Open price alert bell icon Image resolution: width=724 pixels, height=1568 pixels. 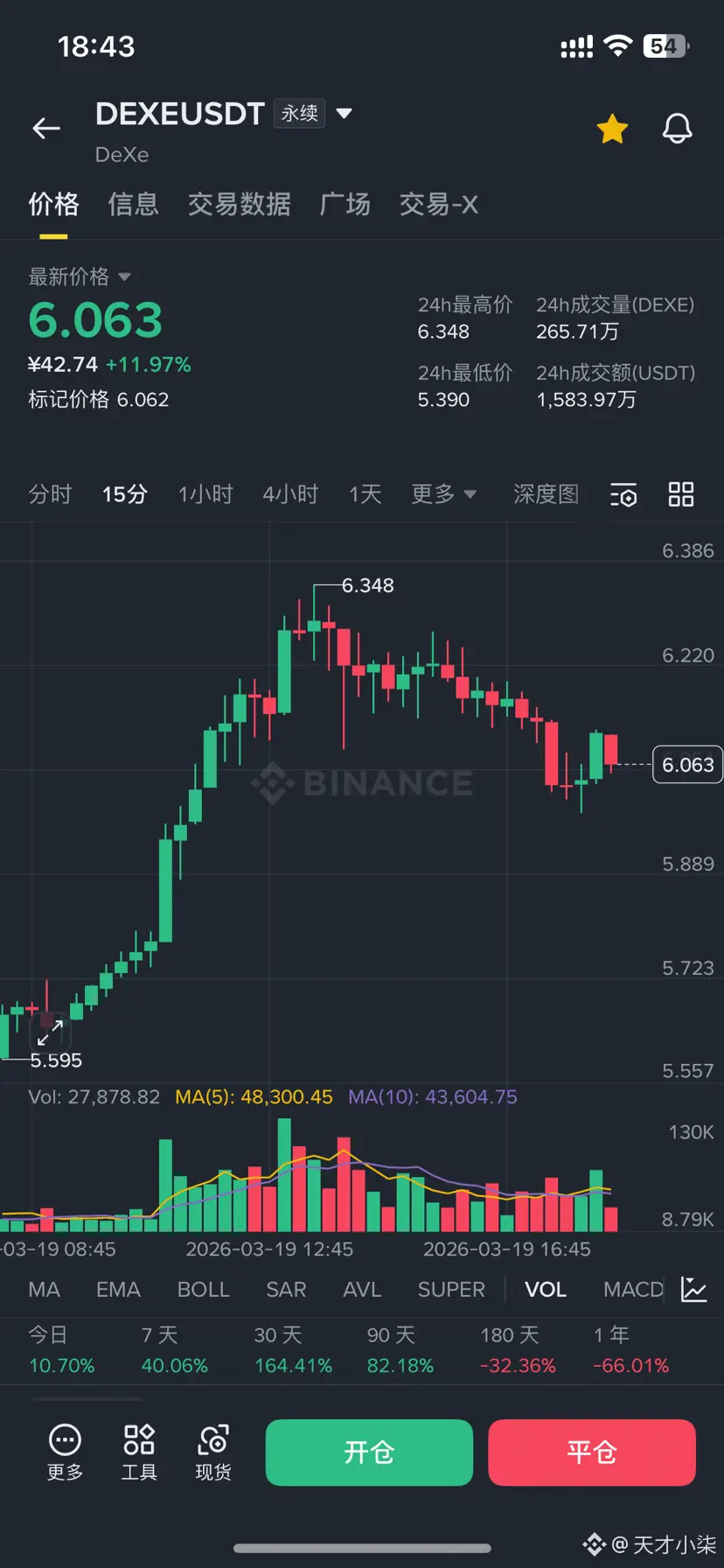pos(677,129)
